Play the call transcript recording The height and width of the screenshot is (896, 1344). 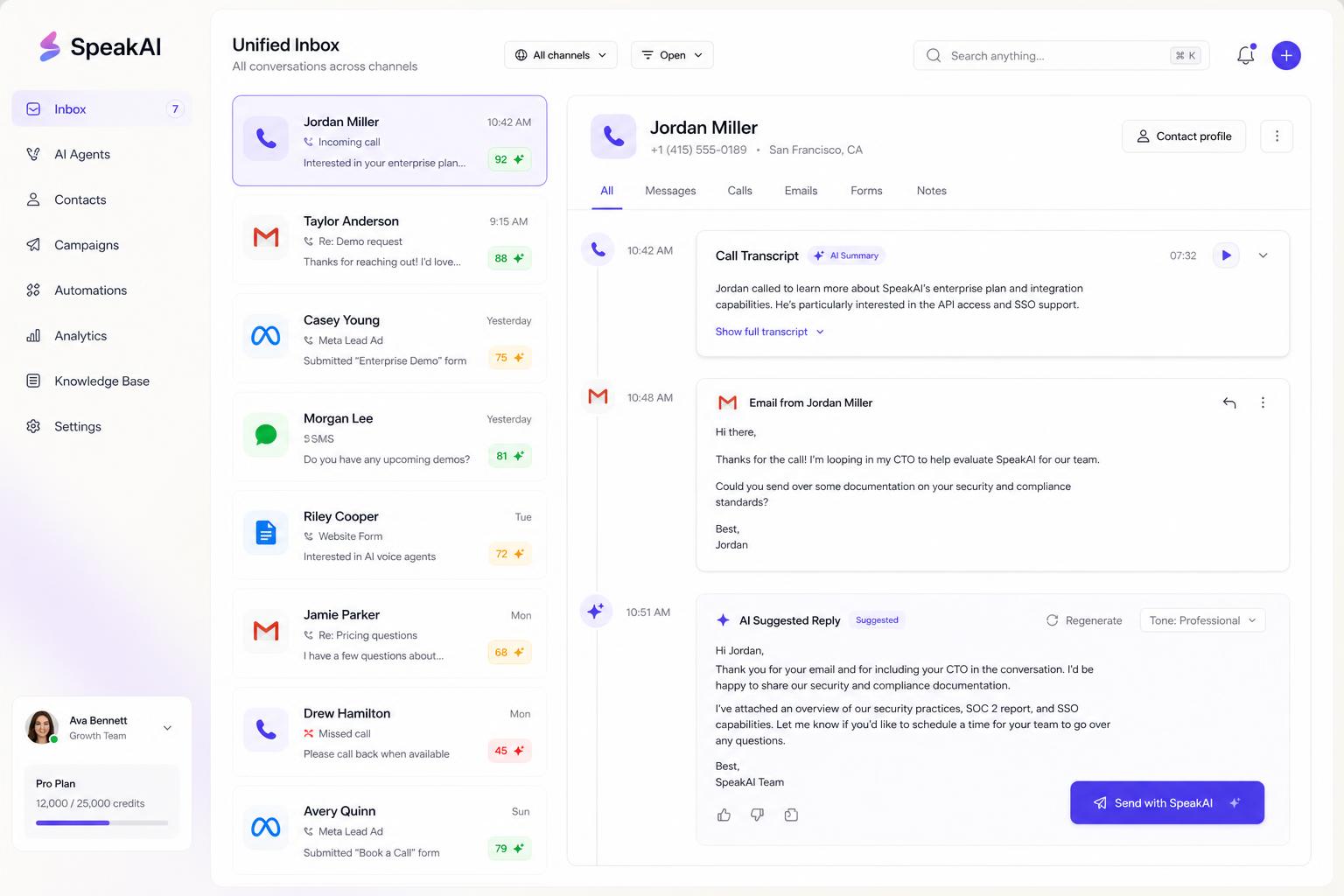pos(1226,255)
